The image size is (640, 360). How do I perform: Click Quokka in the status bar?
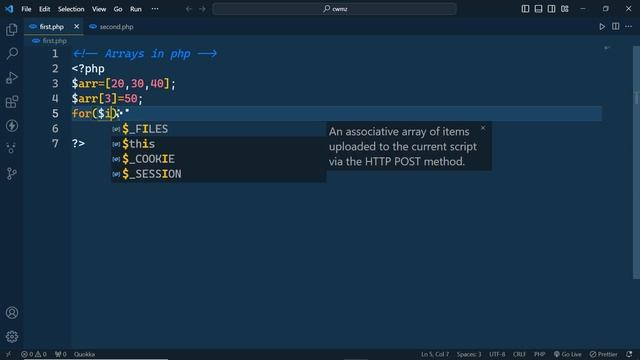[x=84, y=354]
